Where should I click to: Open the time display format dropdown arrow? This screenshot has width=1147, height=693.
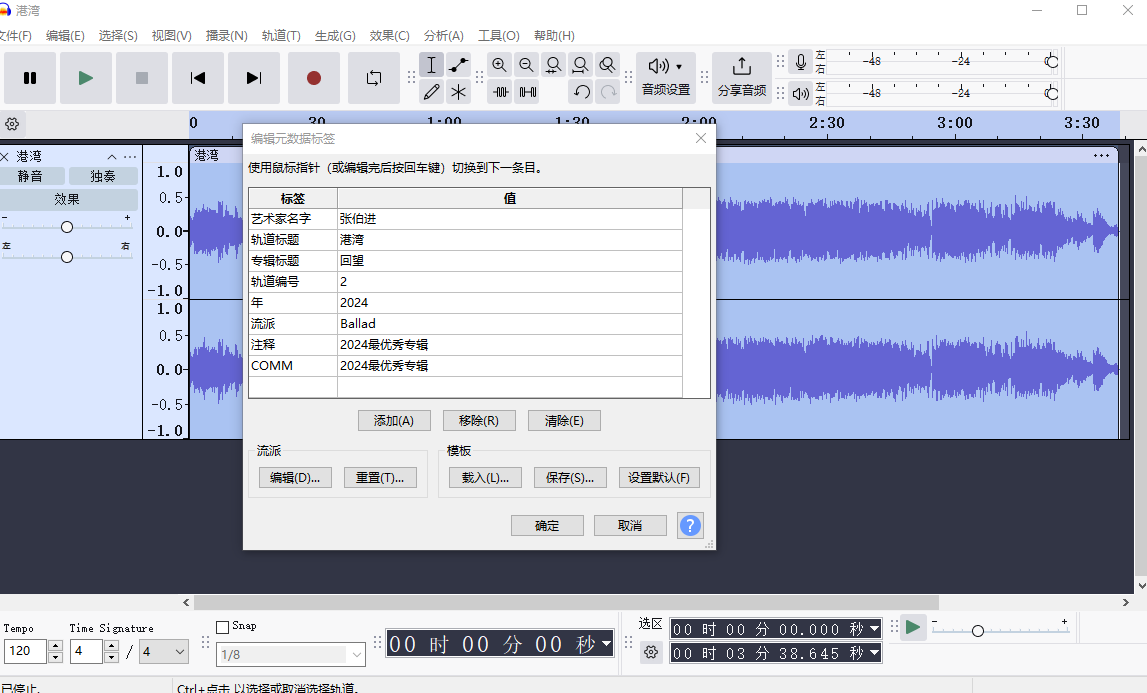(x=606, y=644)
